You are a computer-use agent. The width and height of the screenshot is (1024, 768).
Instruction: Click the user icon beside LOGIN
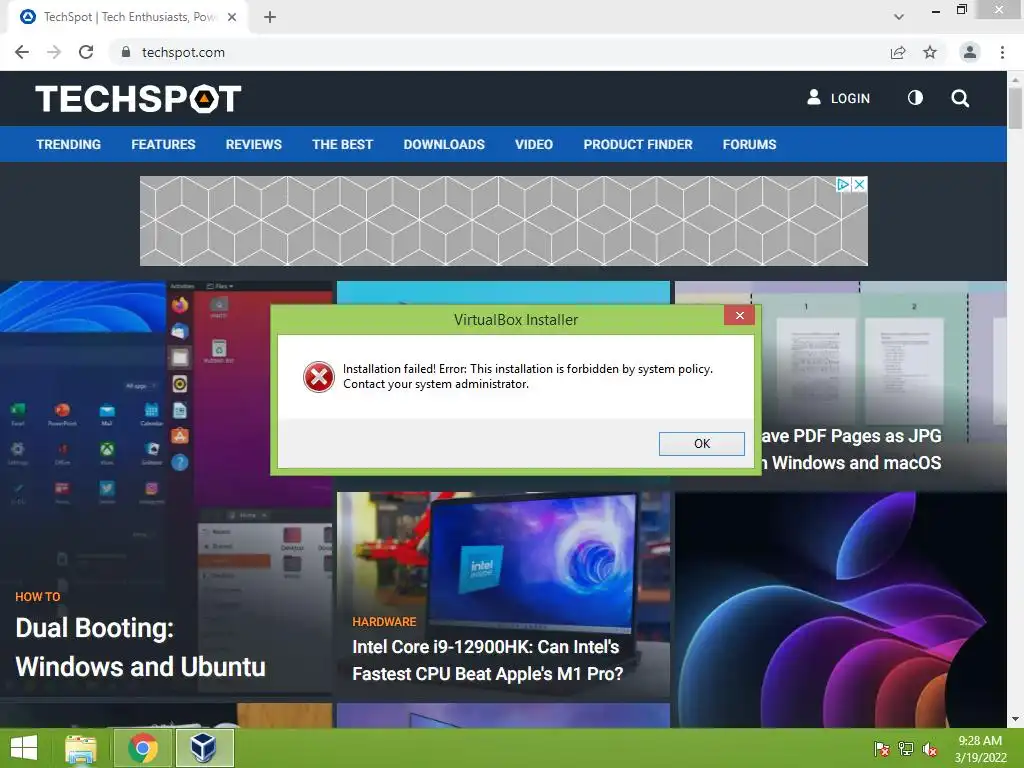pos(814,97)
